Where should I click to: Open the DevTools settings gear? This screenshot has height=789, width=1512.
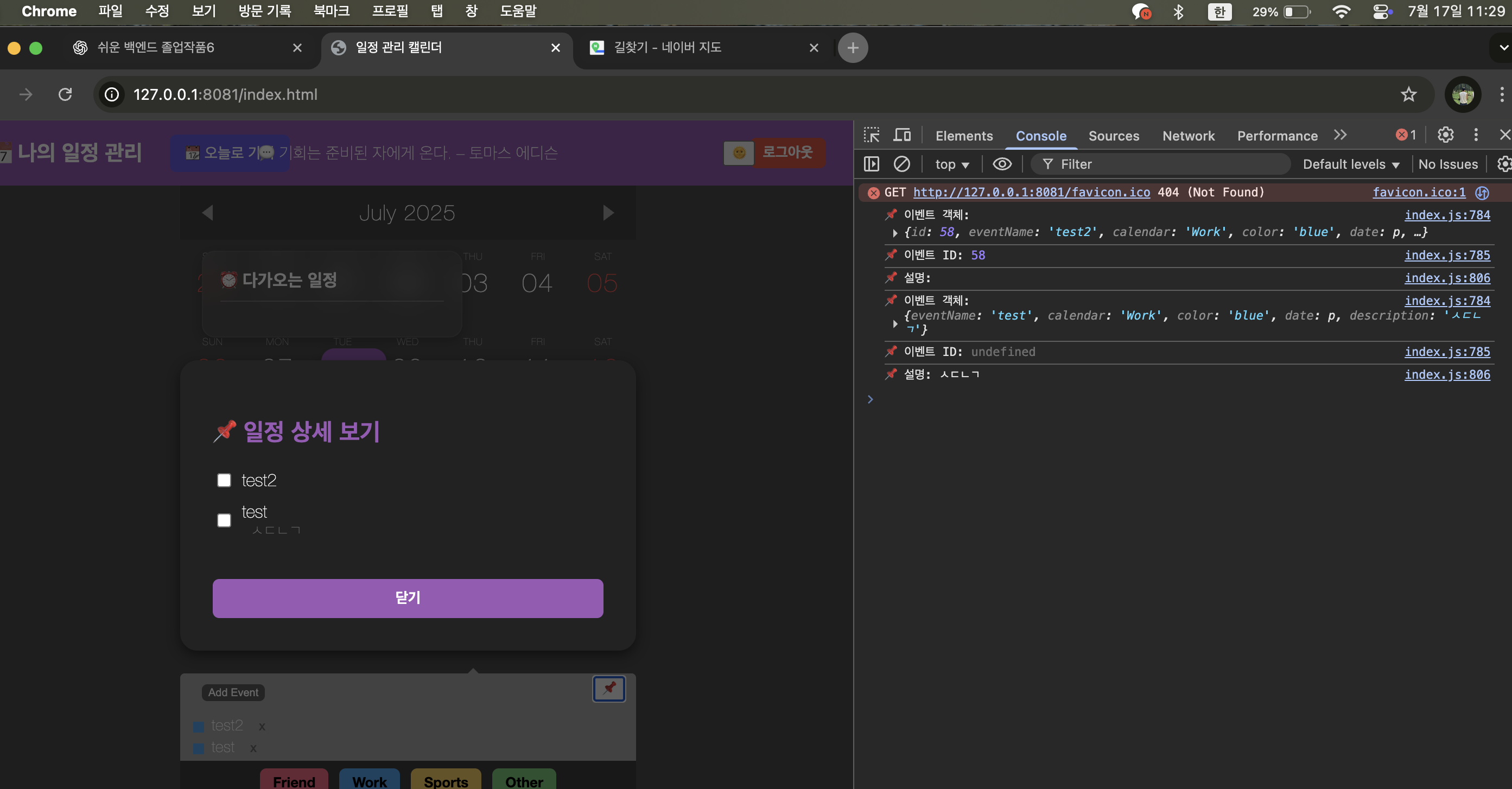(1445, 135)
